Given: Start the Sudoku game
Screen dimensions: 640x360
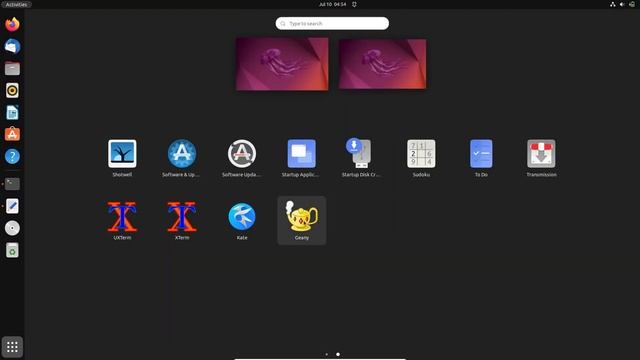Looking at the screenshot, I should tap(421, 158).
